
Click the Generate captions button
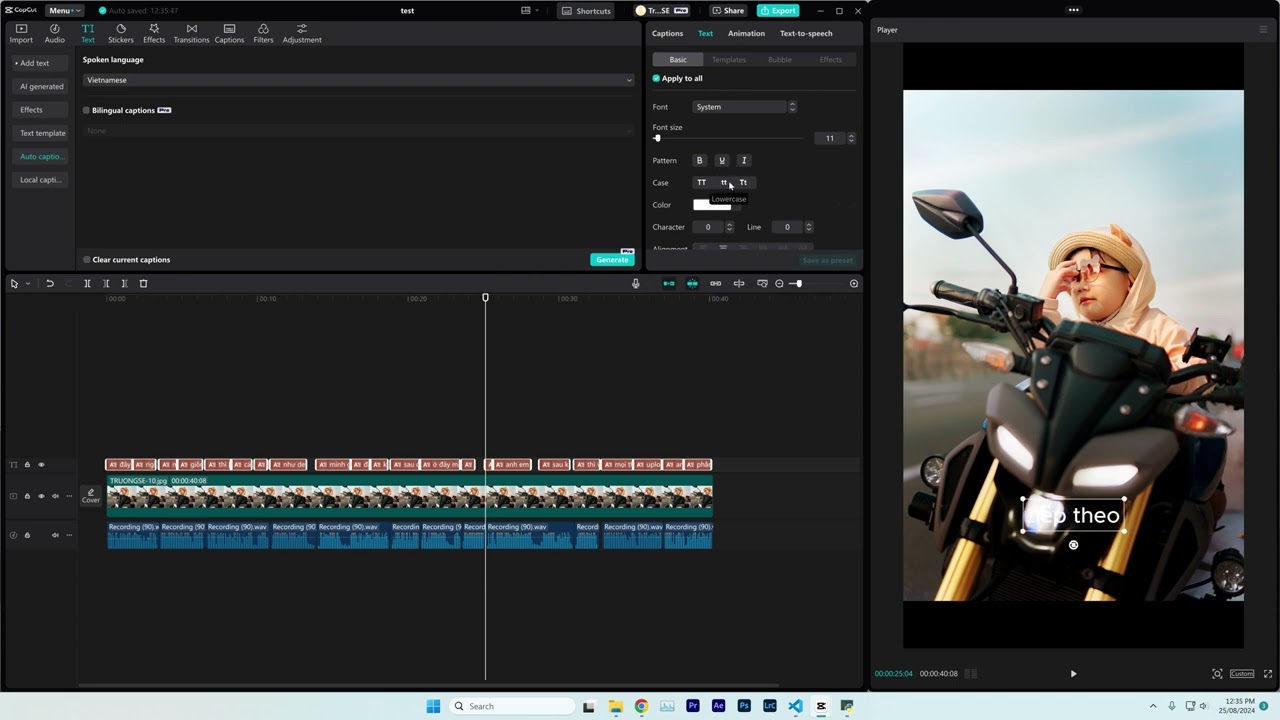pyautogui.click(x=612, y=260)
